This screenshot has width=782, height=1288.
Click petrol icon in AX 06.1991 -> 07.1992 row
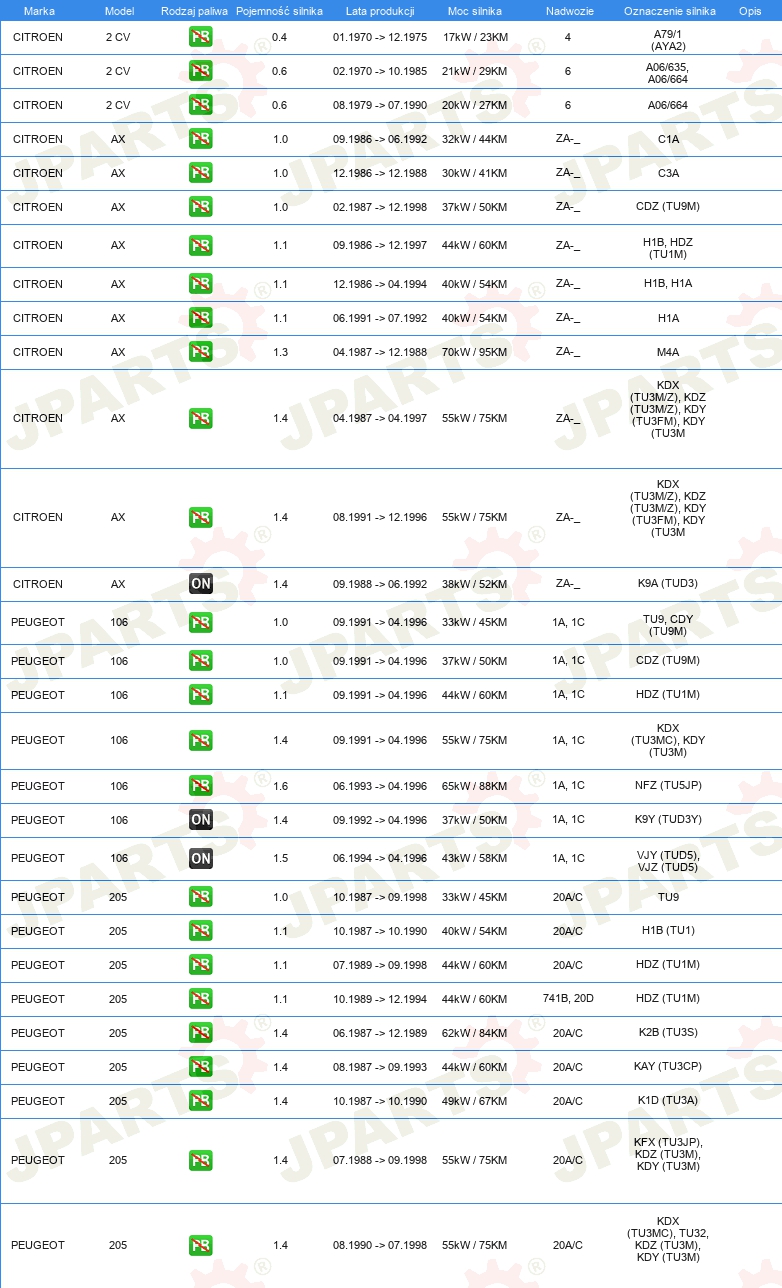pos(201,318)
